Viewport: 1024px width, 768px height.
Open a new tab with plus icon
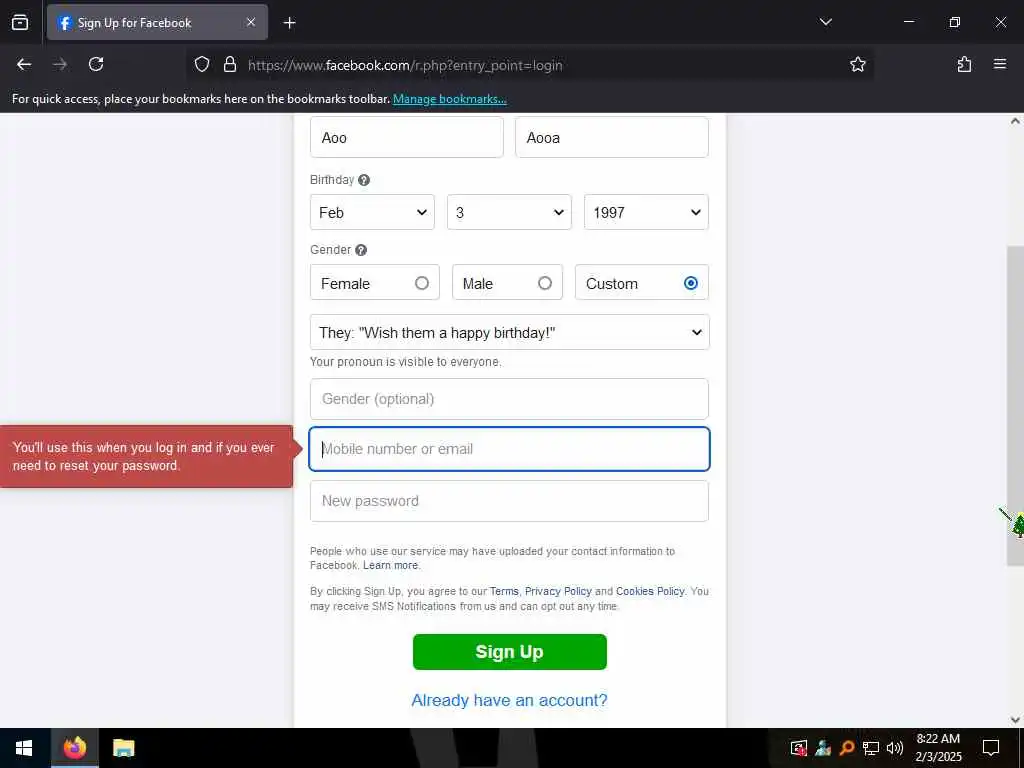289,23
